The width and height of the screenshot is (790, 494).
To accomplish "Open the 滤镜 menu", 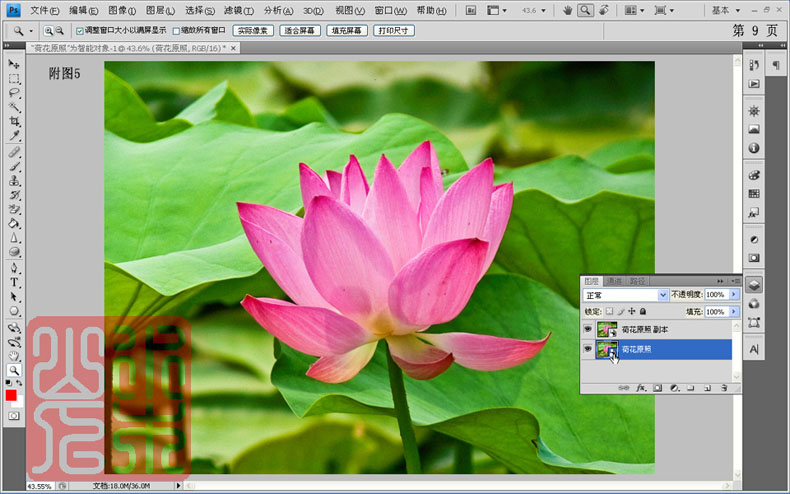I will 239,11.
